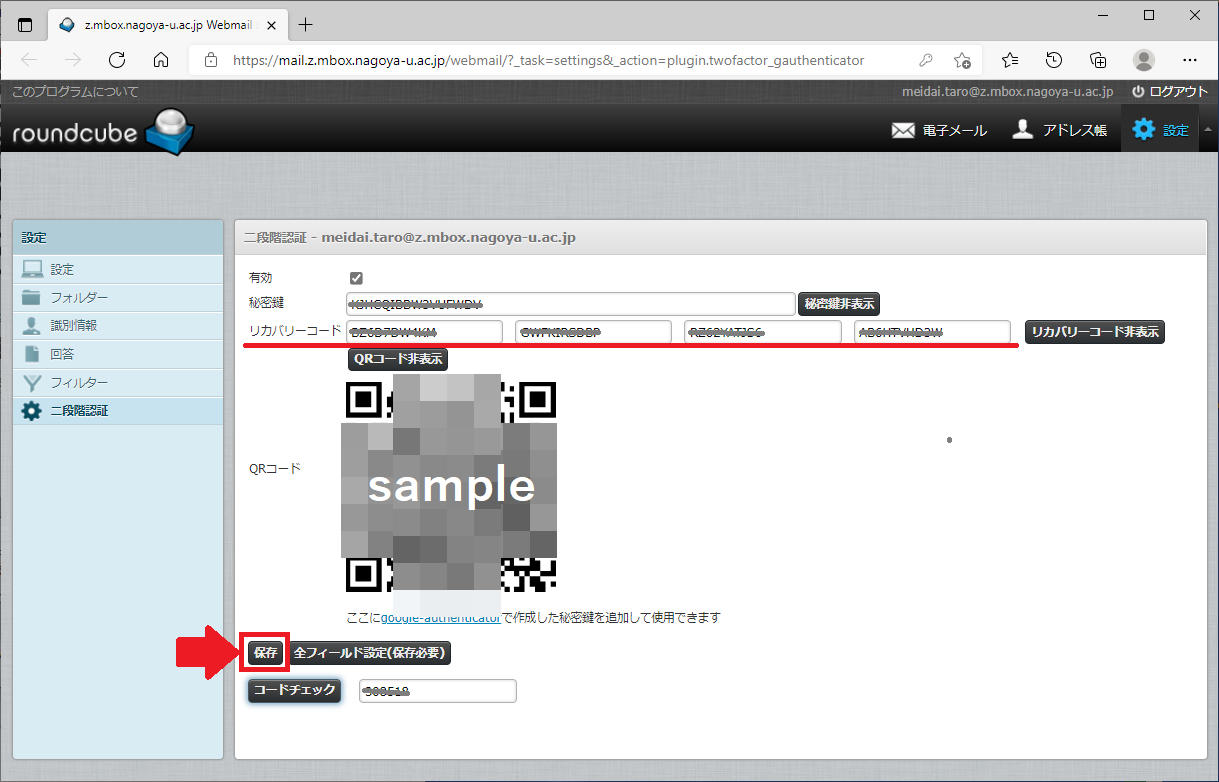1219x782 pixels.
Task: Go to browser home page
Action: (x=161, y=59)
